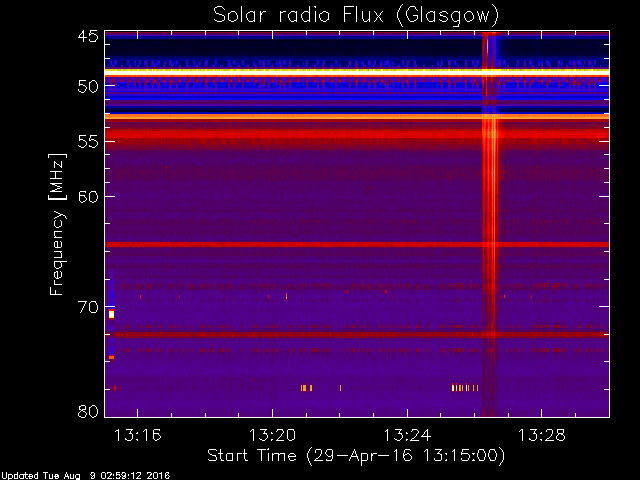Click the 13:28 time tick label
This screenshot has height=480, width=640.
pyautogui.click(x=542, y=435)
